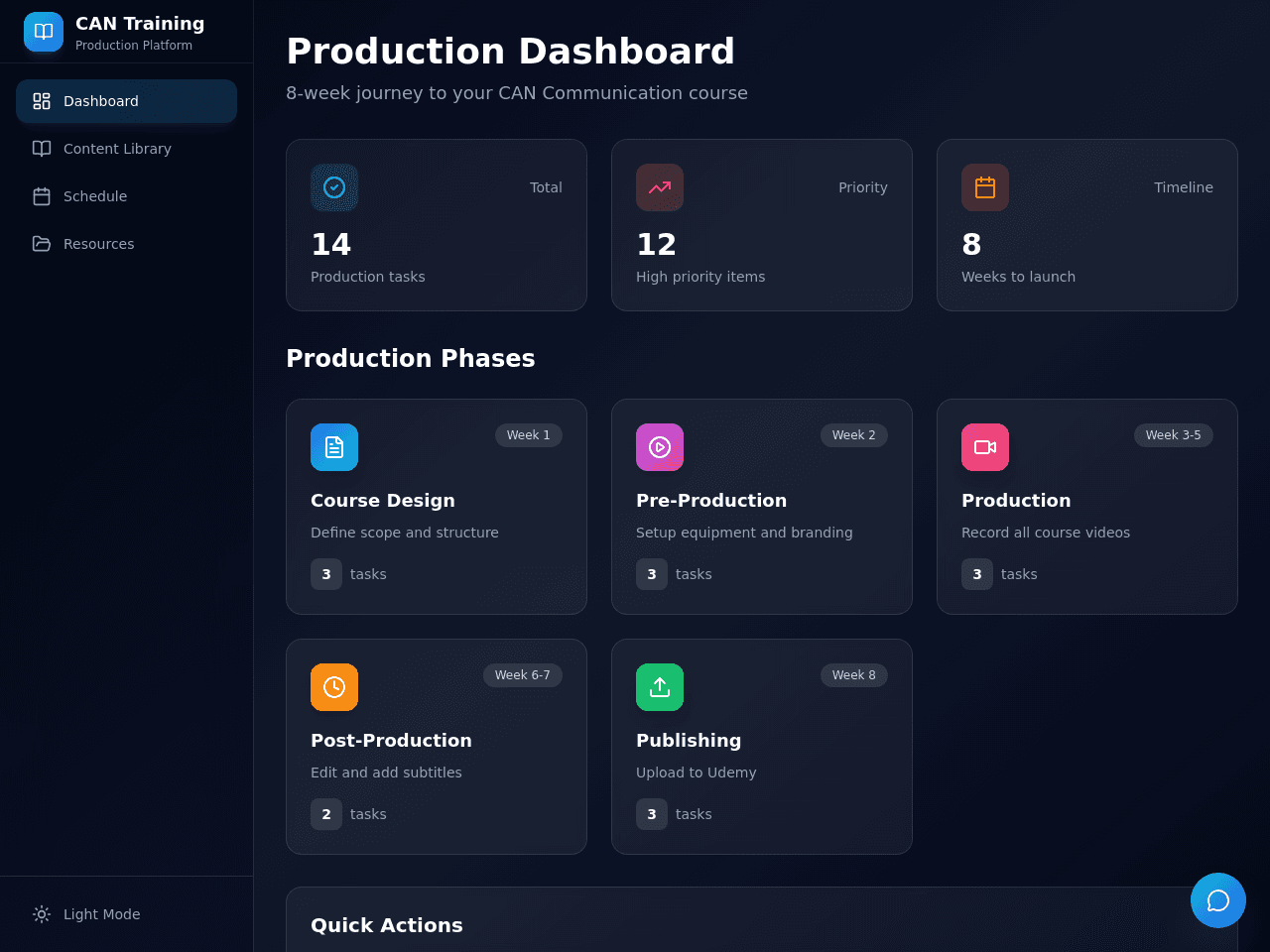The width and height of the screenshot is (1270, 952).
Task: Open the Publishing phase title
Action: point(689,741)
